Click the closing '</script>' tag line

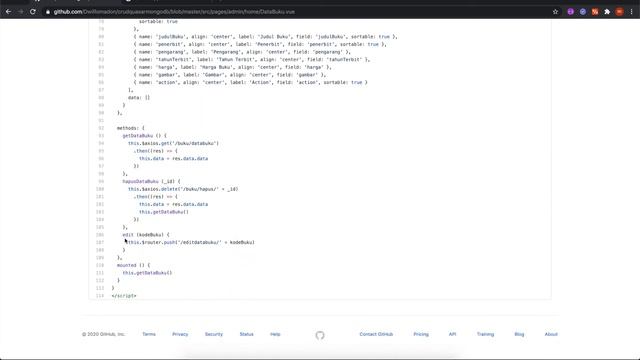click(124, 296)
